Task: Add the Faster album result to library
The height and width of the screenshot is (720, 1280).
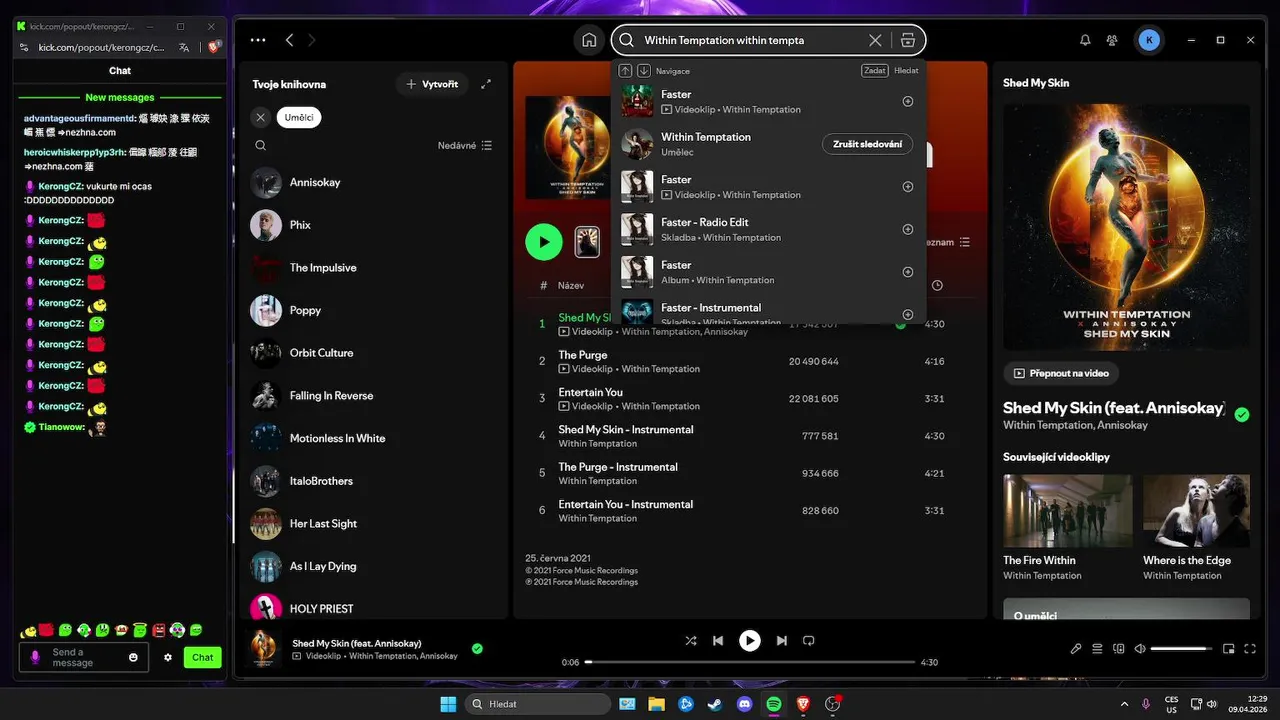Action: (908, 272)
